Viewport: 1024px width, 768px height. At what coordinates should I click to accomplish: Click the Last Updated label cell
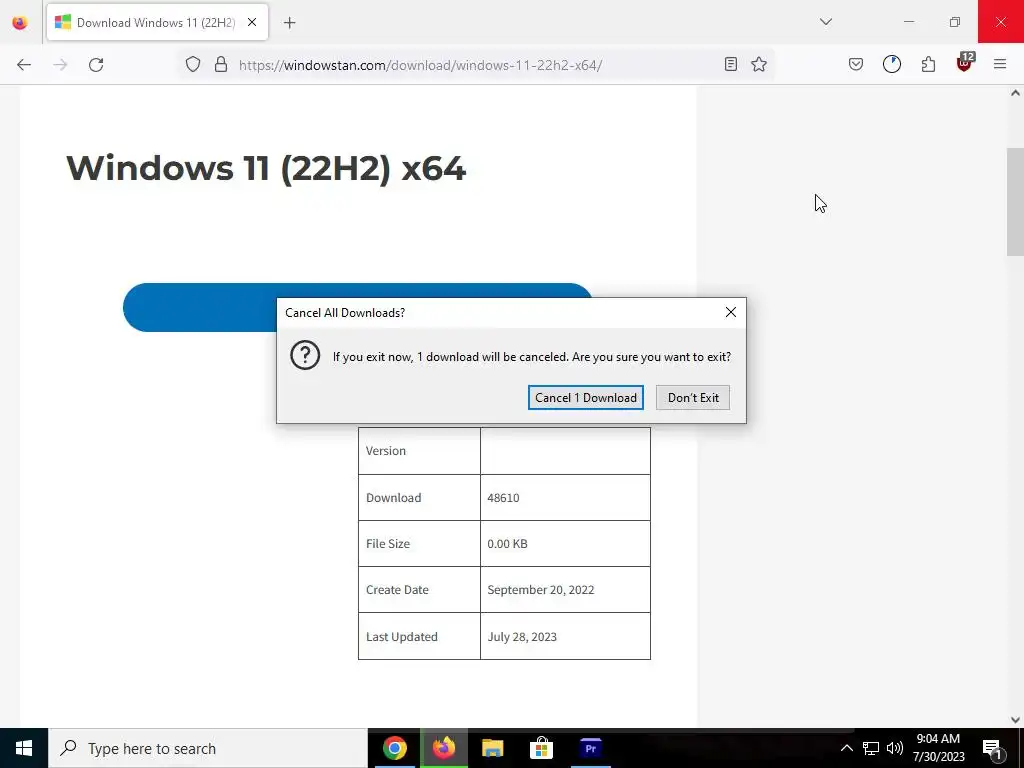[x=419, y=636]
